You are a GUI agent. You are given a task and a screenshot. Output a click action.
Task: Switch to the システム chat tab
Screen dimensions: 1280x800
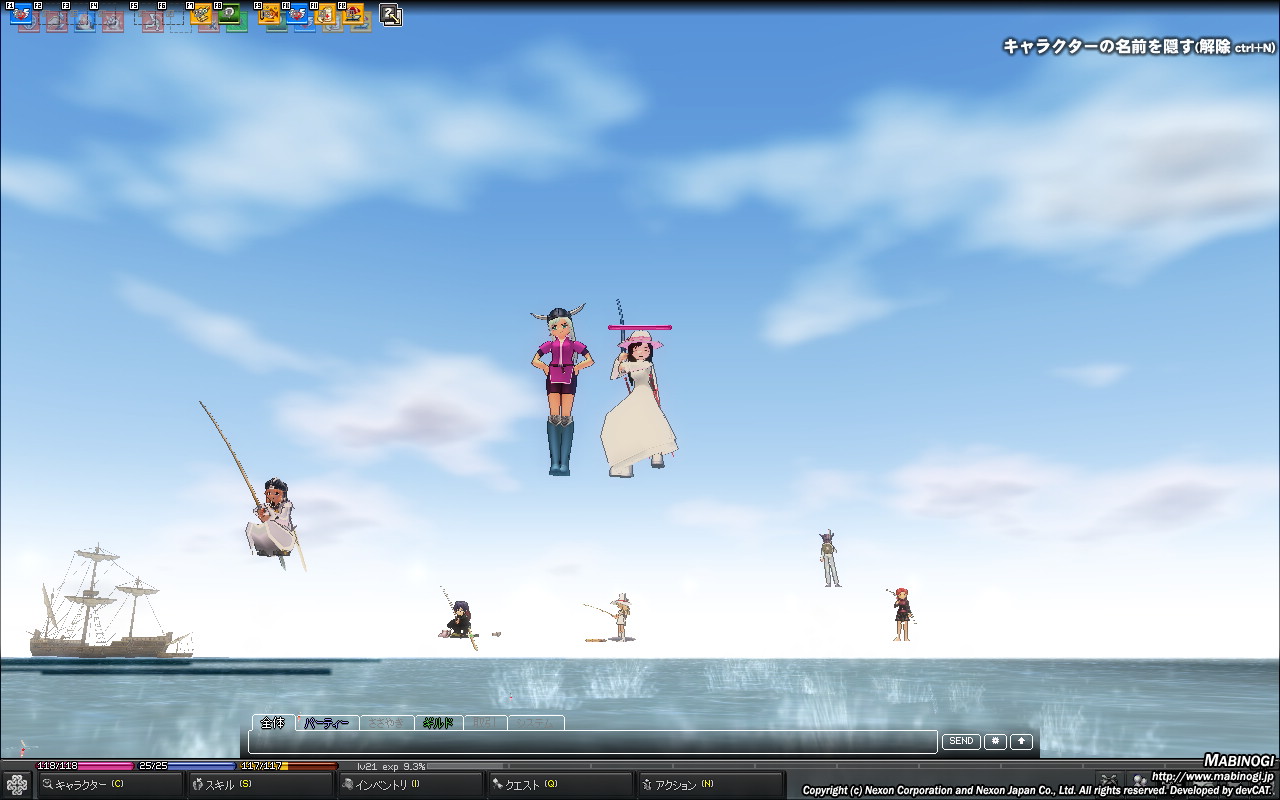(536, 723)
